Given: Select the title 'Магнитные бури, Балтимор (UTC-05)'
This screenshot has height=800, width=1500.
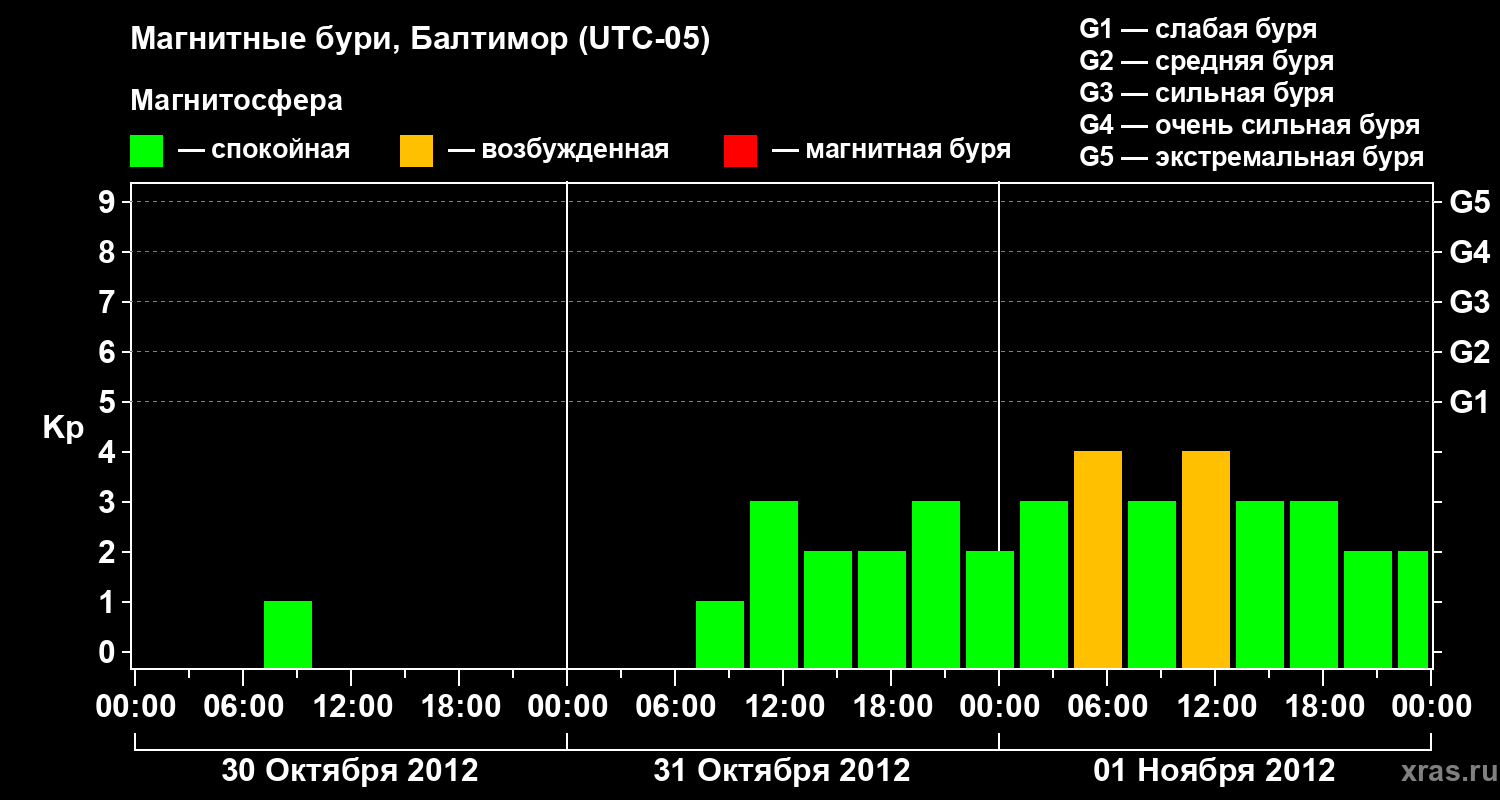Looking at the screenshot, I should (420, 40).
